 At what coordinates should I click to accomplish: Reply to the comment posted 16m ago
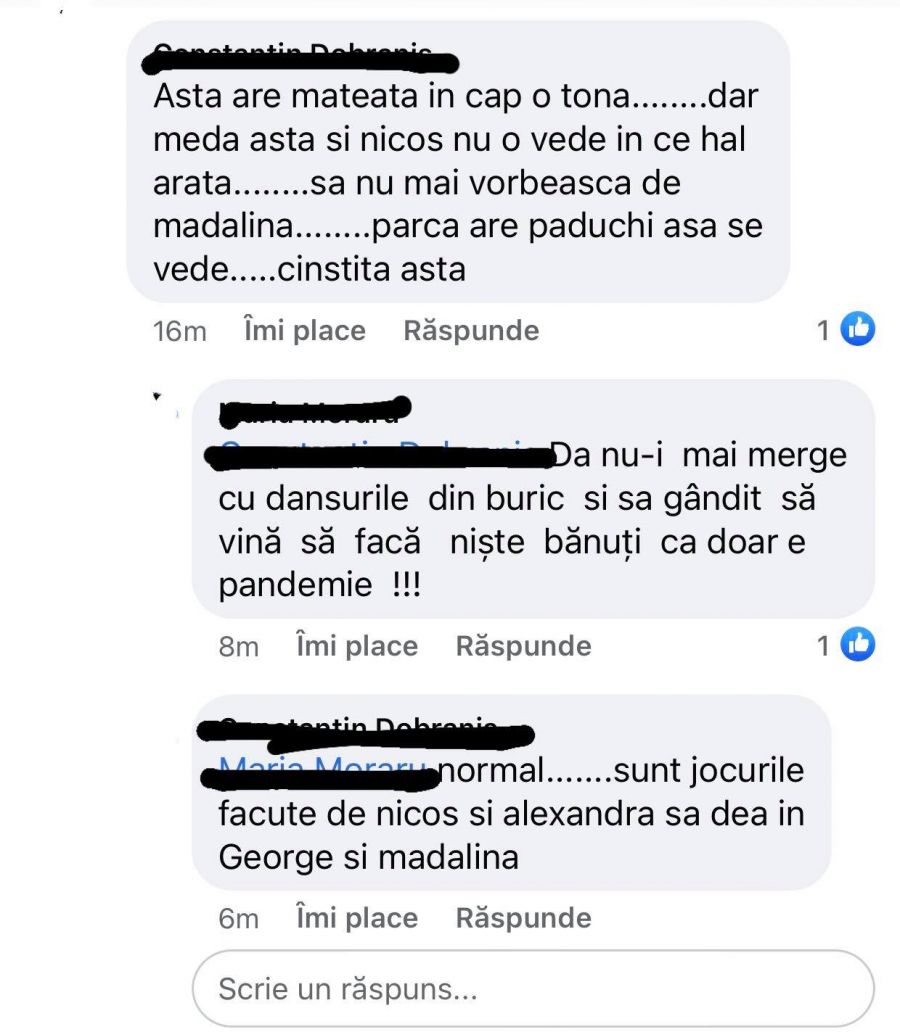click(471, 330)
